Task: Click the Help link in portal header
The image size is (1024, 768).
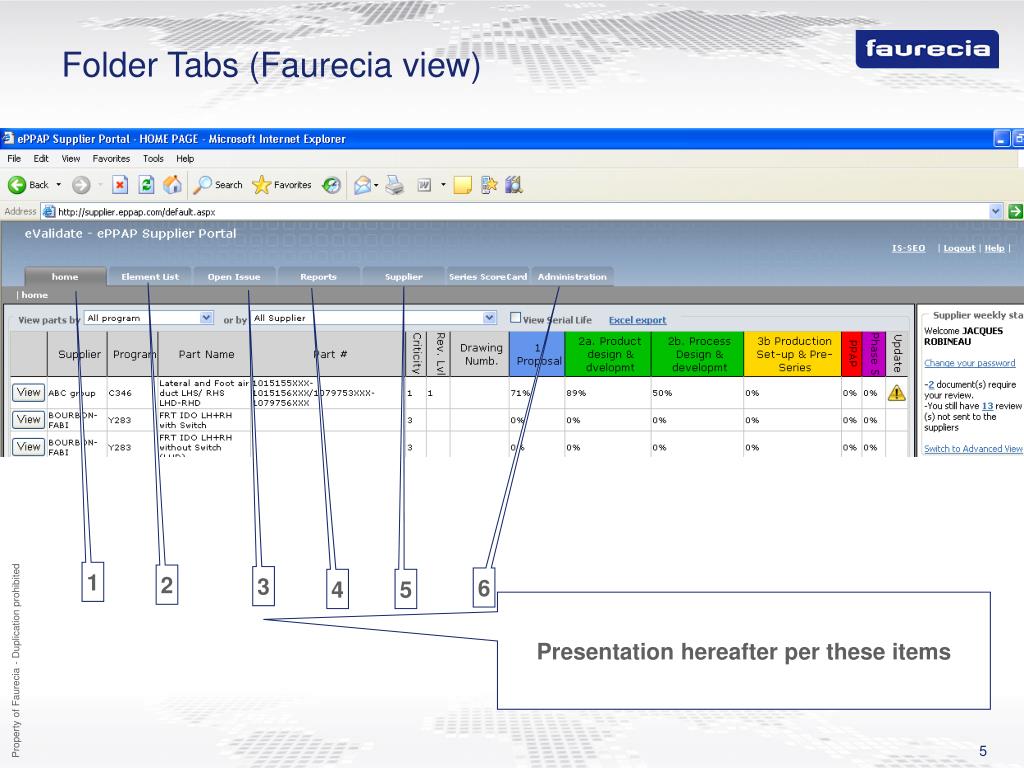Action: pyautogui.click(x=995, y=248)
